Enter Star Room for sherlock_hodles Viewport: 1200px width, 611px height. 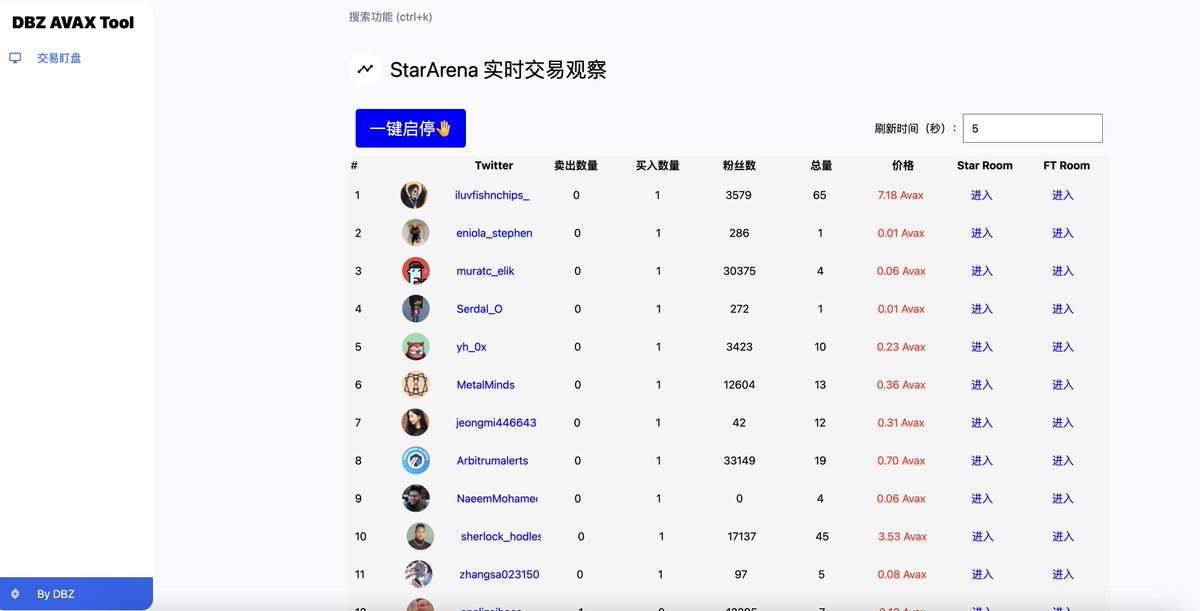tap(982, 537)
